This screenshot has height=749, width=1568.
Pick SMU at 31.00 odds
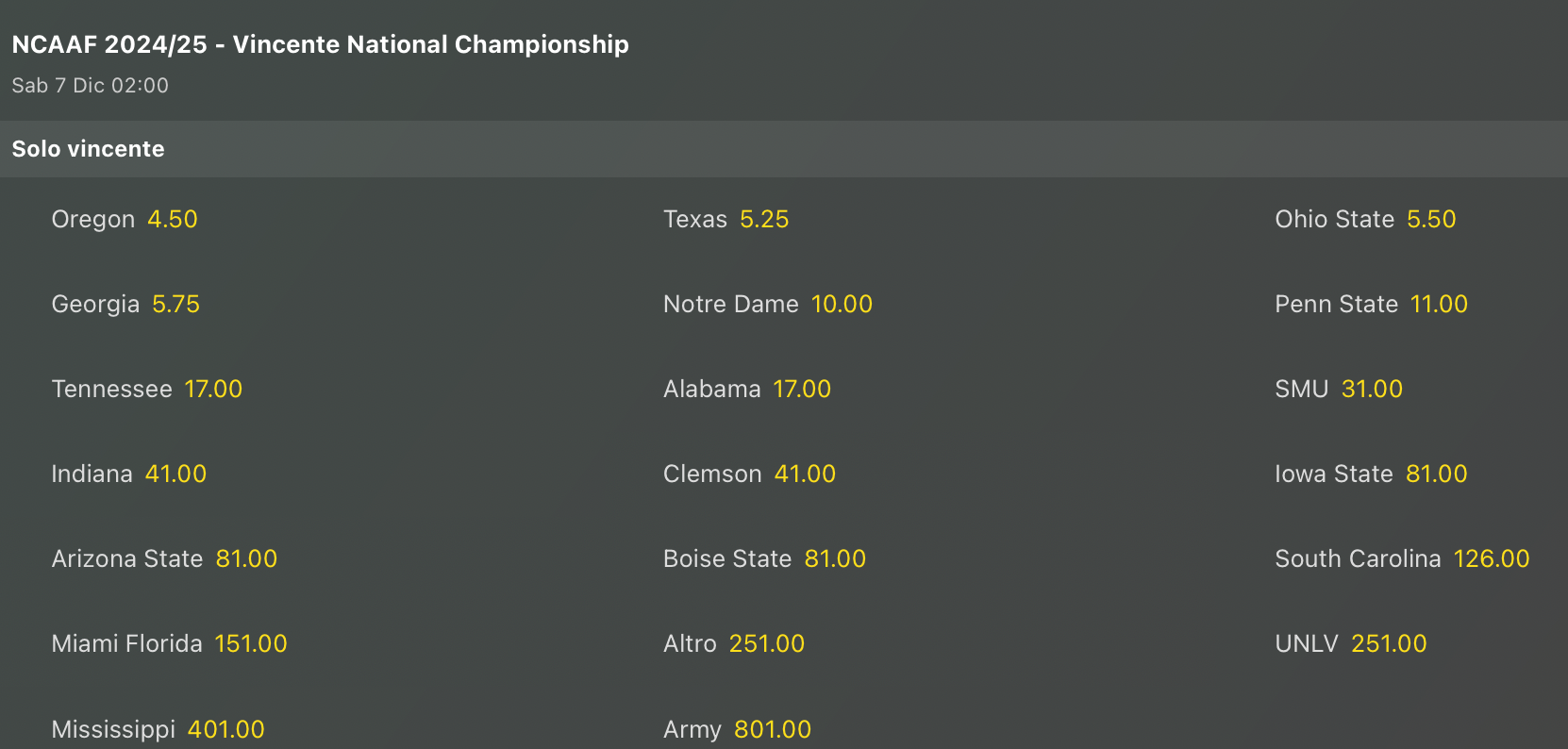click(1338, 390)
